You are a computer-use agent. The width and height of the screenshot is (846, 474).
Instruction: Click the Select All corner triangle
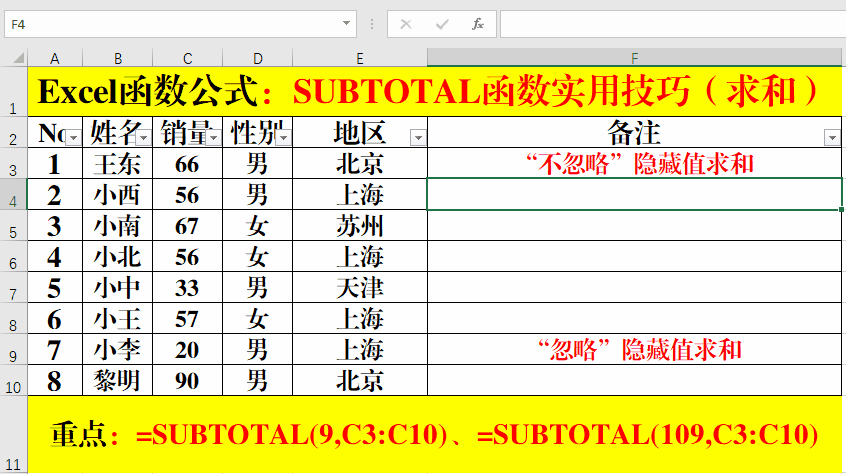(18, 58)
